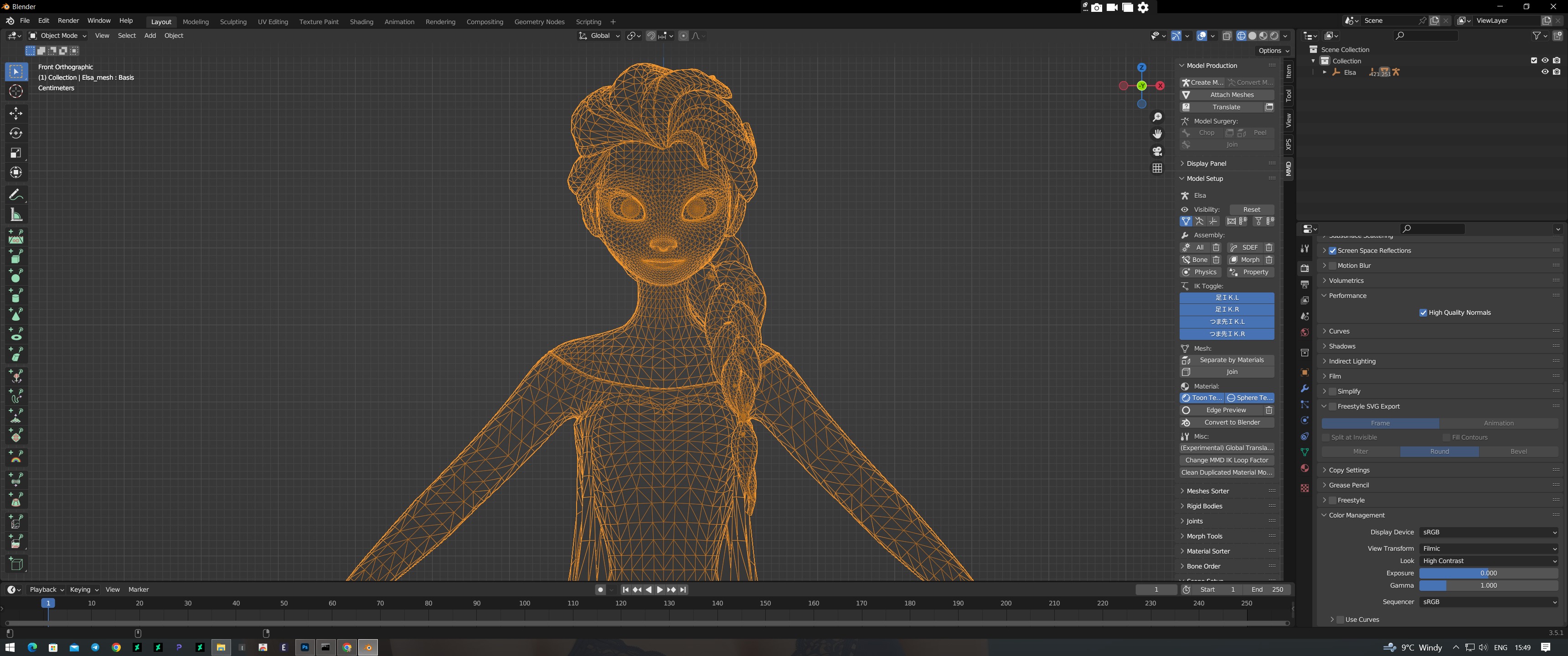Click the zoom magnifier icon in the viewport

[1157, 117]
